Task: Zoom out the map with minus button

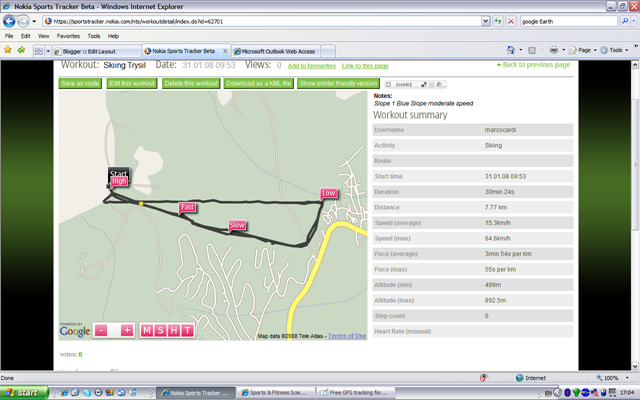Action: click(x=101, y=330)
